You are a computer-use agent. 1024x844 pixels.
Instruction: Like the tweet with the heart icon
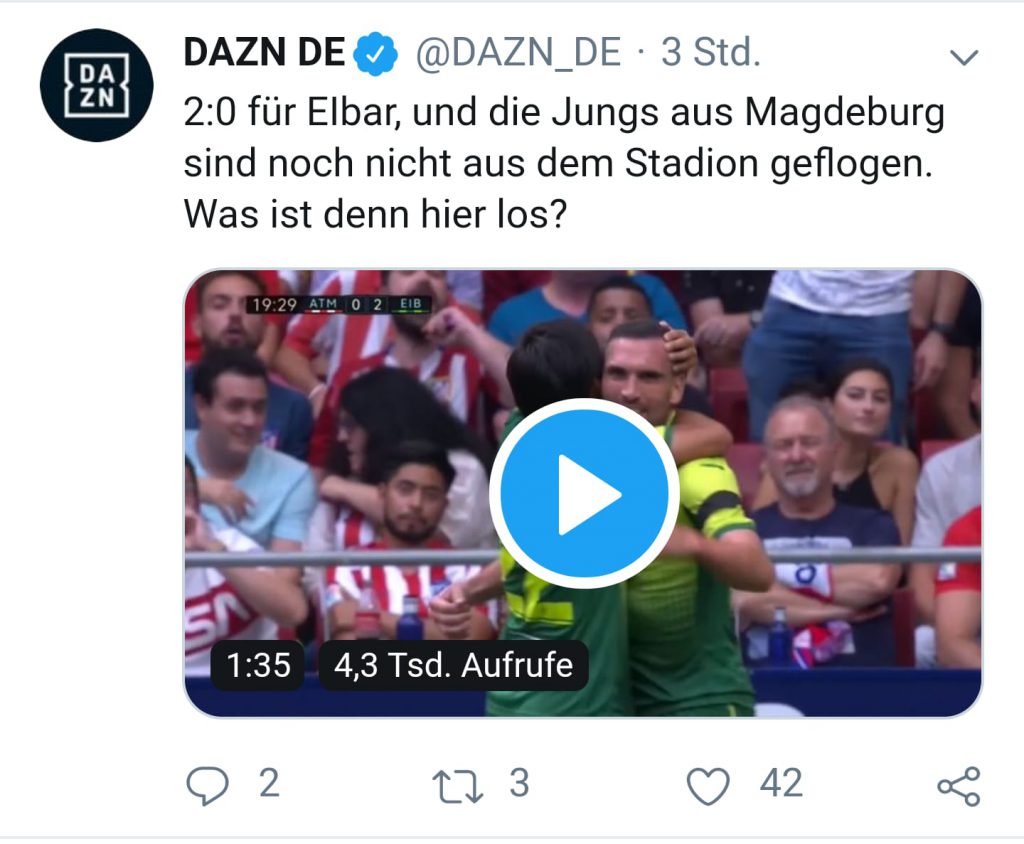click(x=709, y=786)
